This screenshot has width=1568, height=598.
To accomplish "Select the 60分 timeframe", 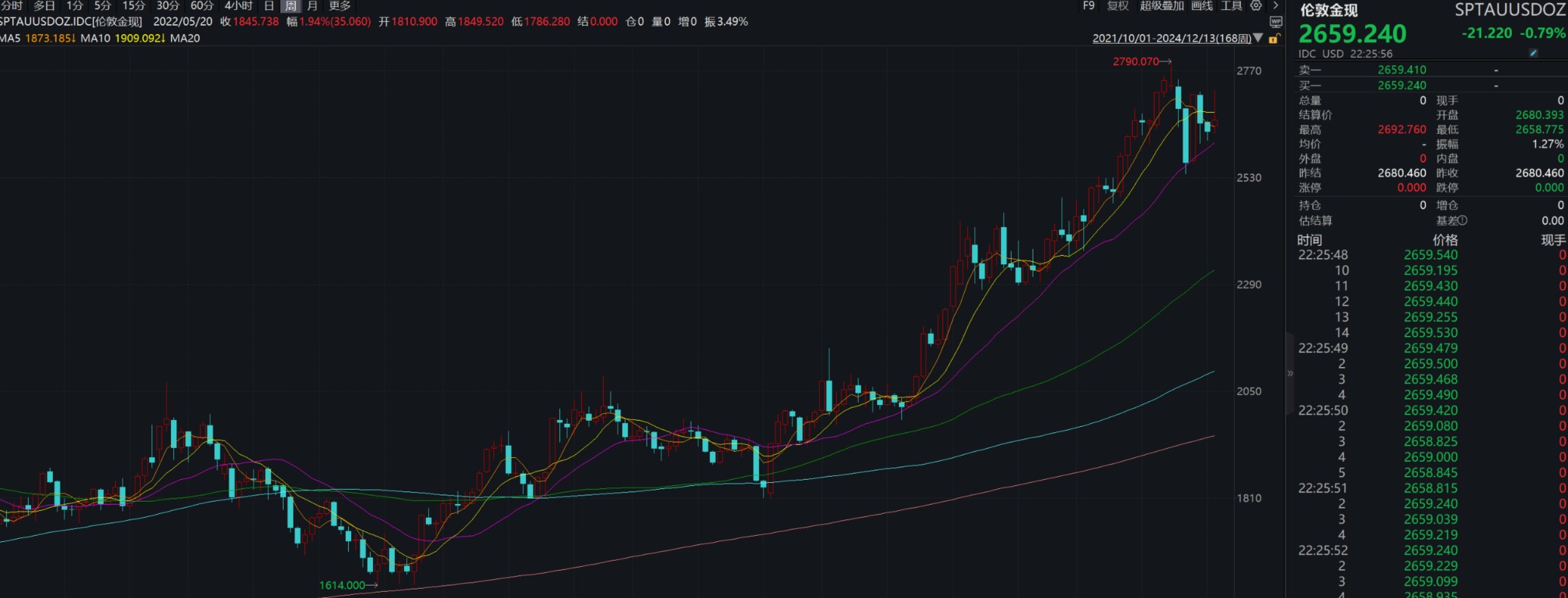I will click(202, 5).
